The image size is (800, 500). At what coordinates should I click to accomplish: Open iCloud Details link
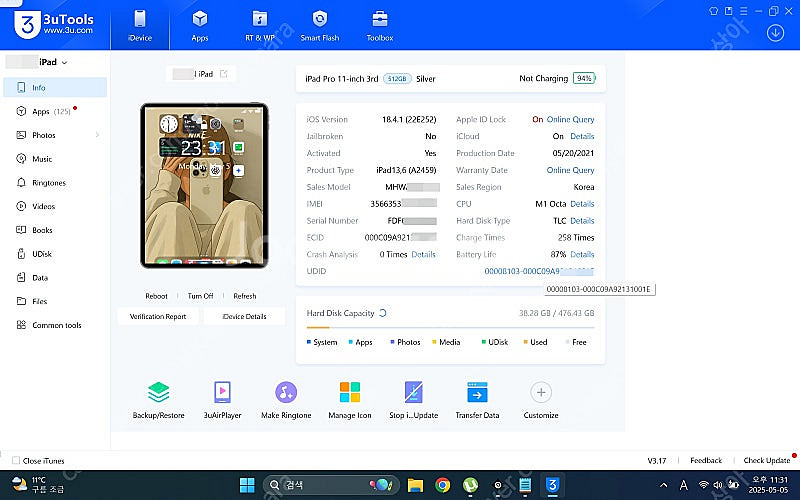(582, 136)
